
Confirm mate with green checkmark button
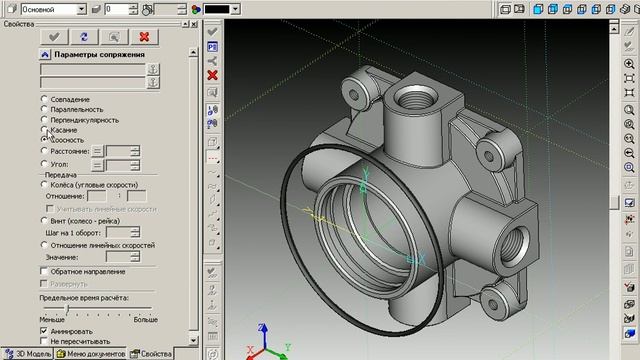pos(54,37)
